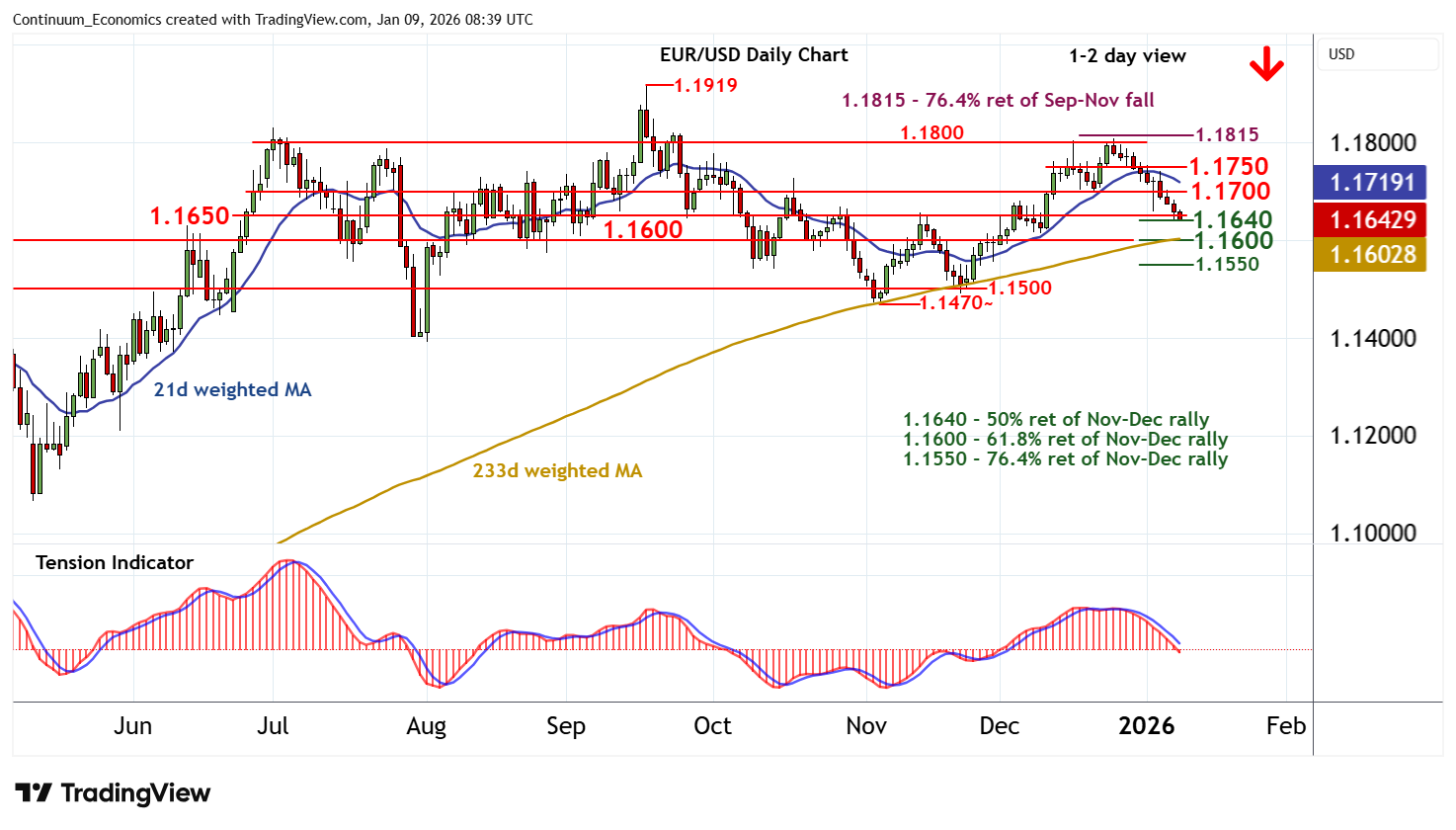Click the TradingView logo at bottom left
Screen dimensions: 1456x830
113,793
